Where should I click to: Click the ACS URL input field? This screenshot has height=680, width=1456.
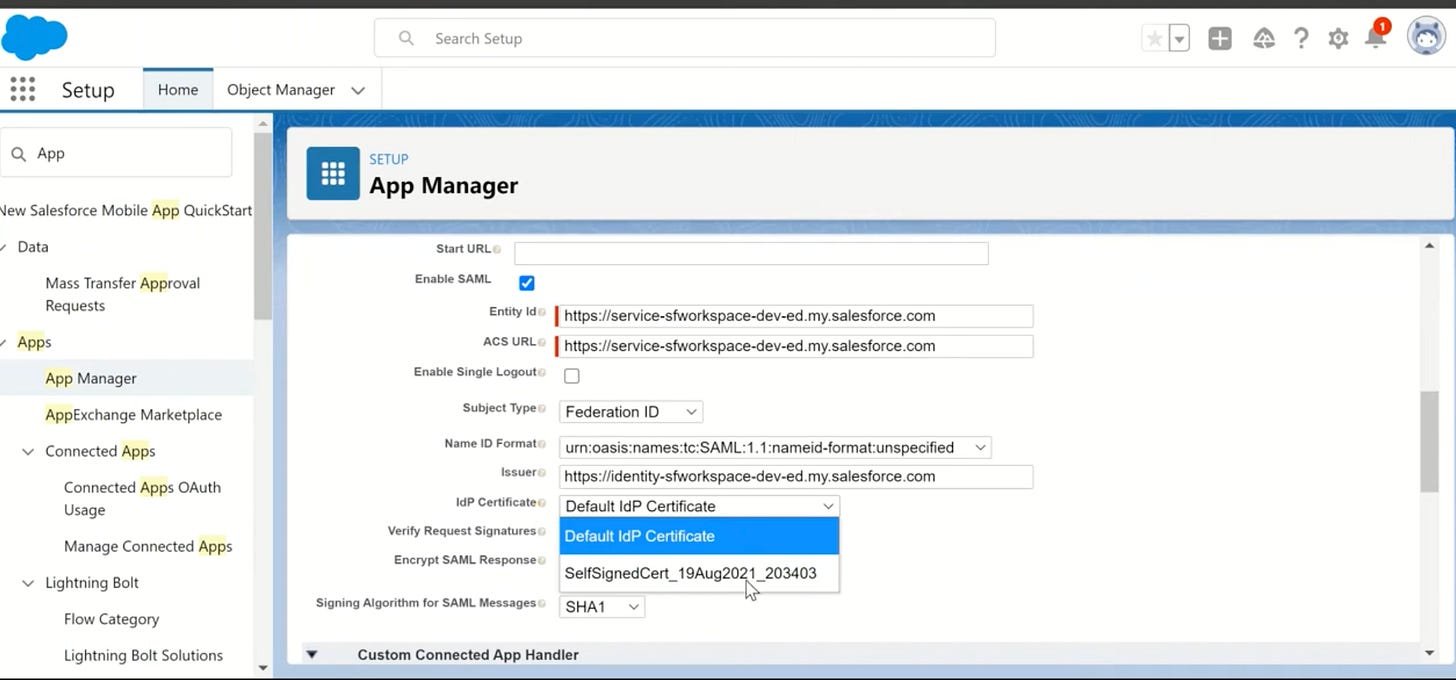click(x=795, y=346)
